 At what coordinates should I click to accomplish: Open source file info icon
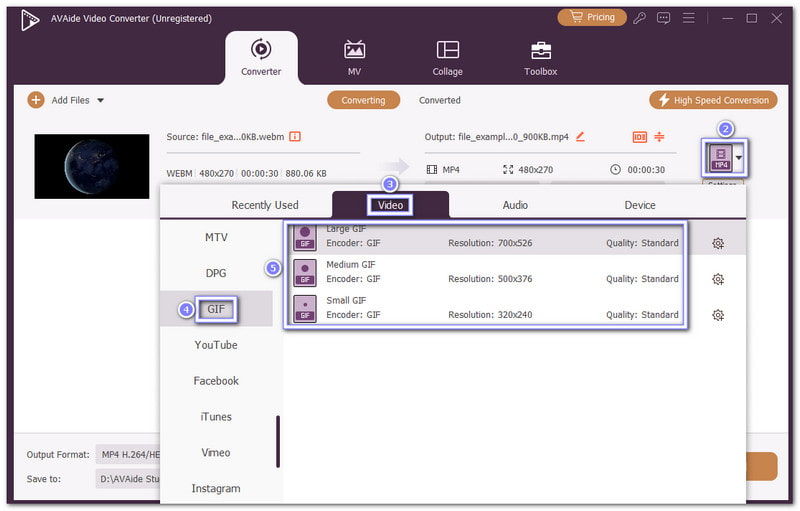(295, 137)
